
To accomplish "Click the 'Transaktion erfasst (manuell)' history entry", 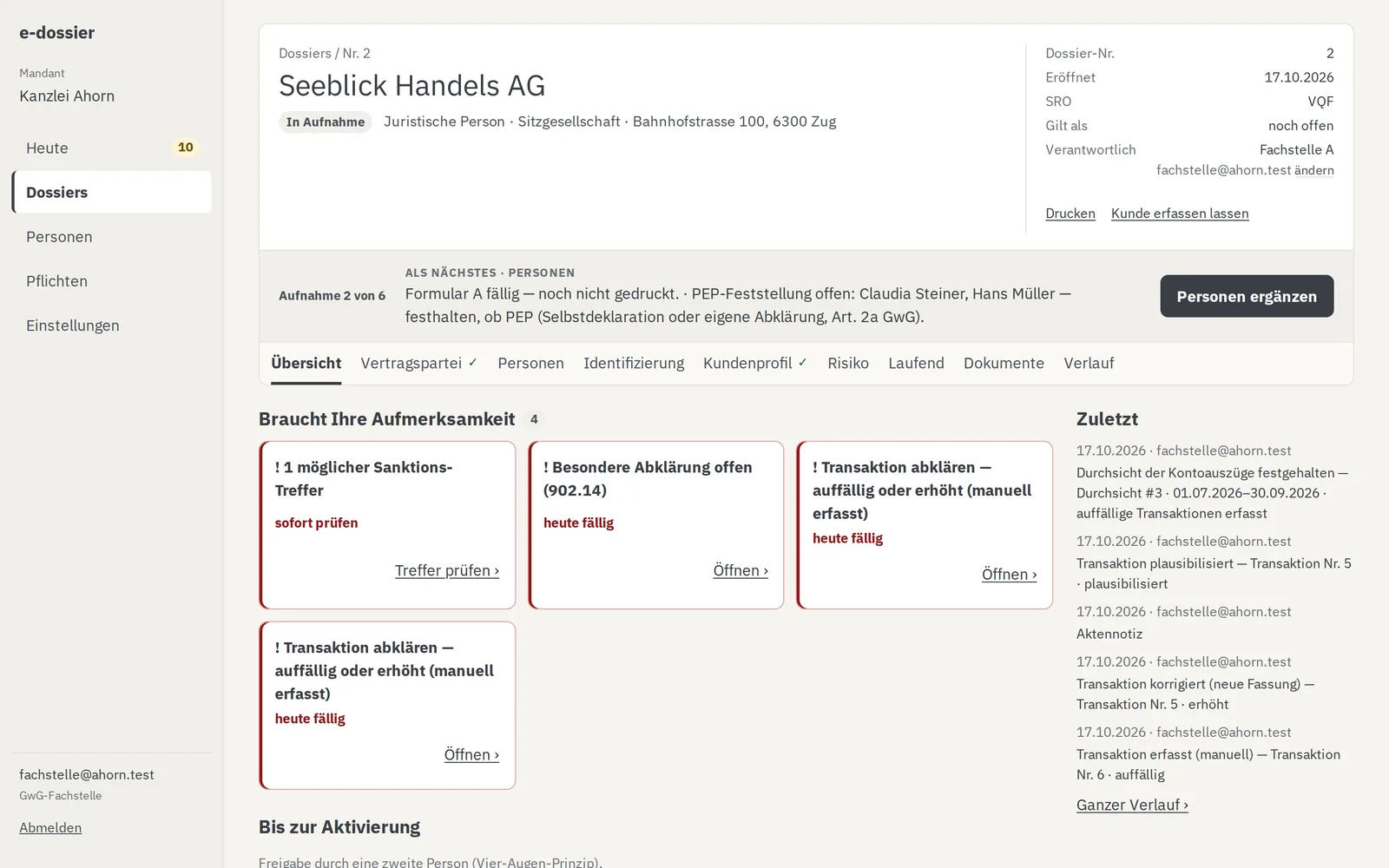I will coord(1208,764).
